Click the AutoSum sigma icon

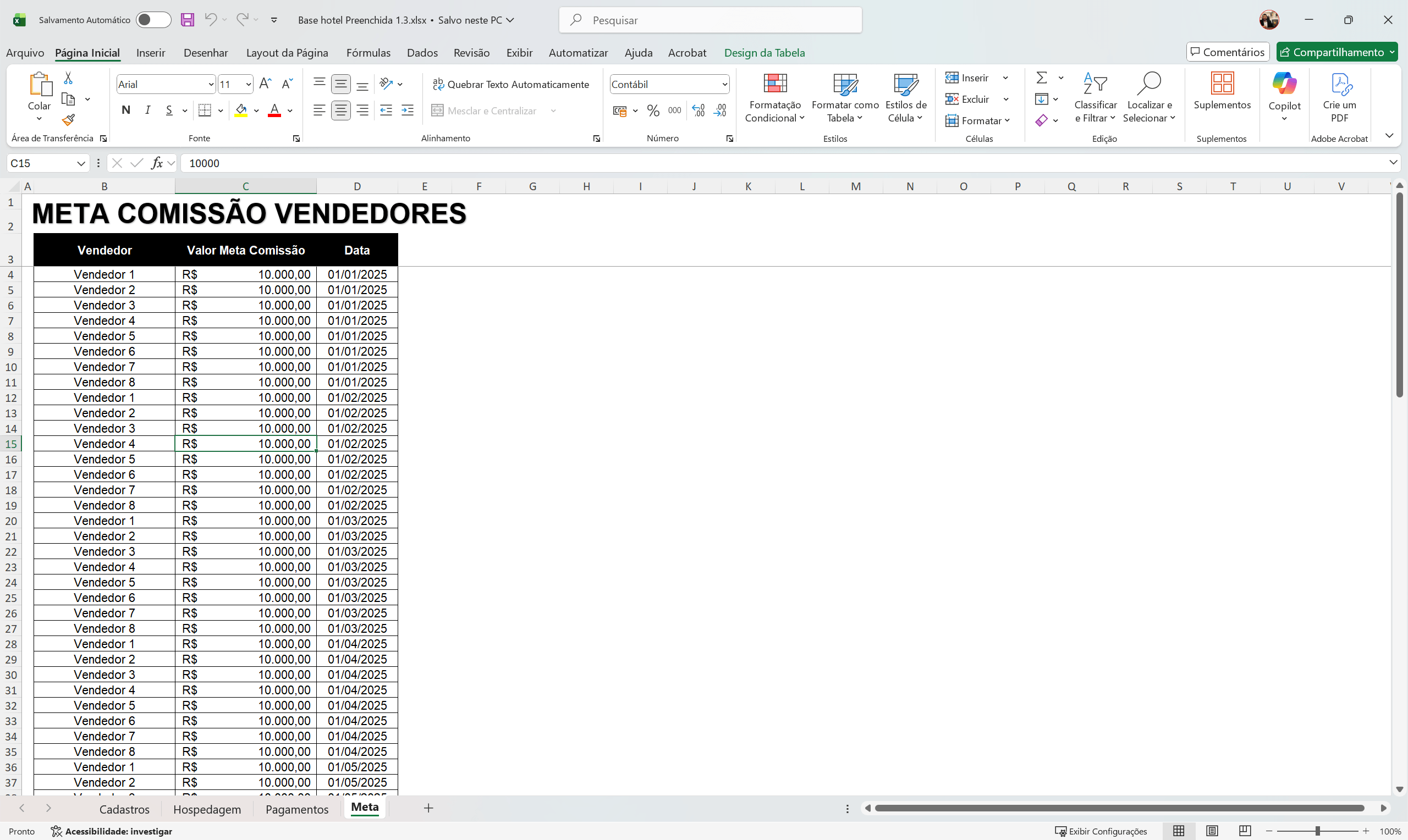tap(1041, 78)
